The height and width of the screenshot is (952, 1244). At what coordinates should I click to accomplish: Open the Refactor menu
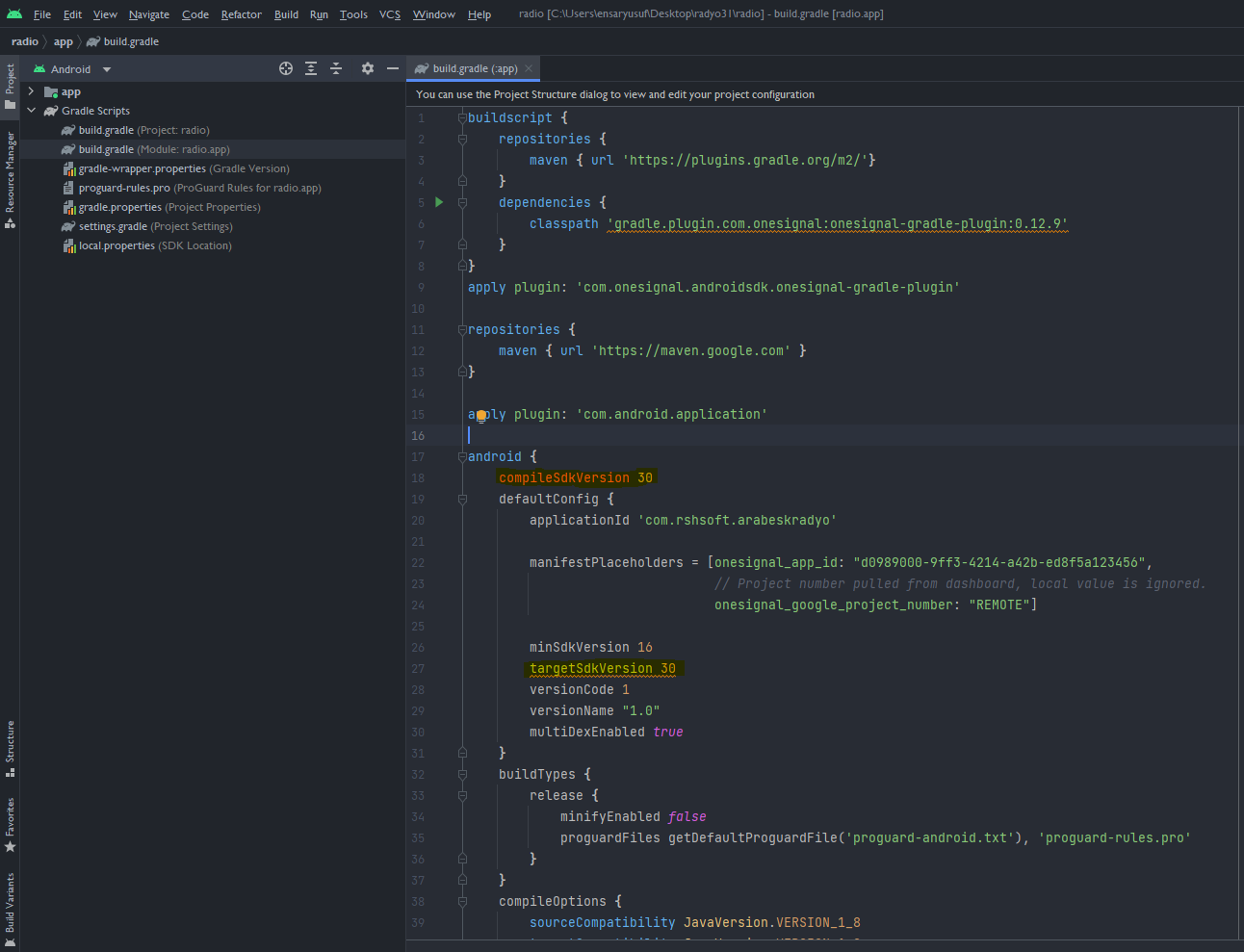(x=241, y=14)
